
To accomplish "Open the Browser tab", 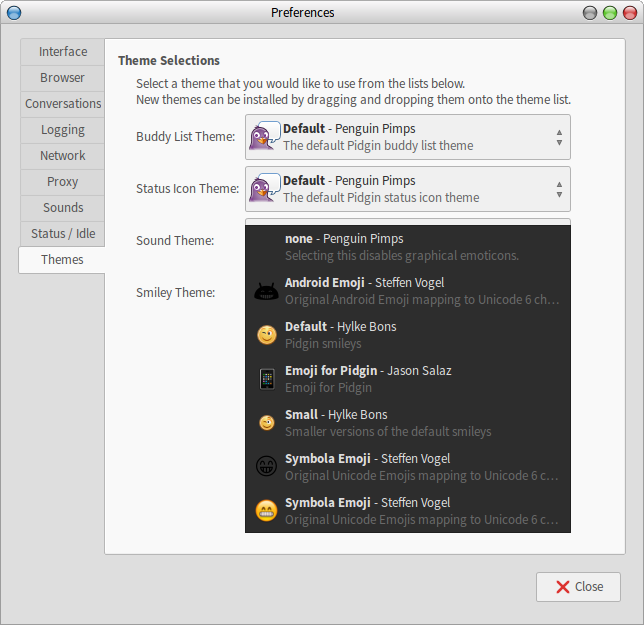I will pos(63,78).
